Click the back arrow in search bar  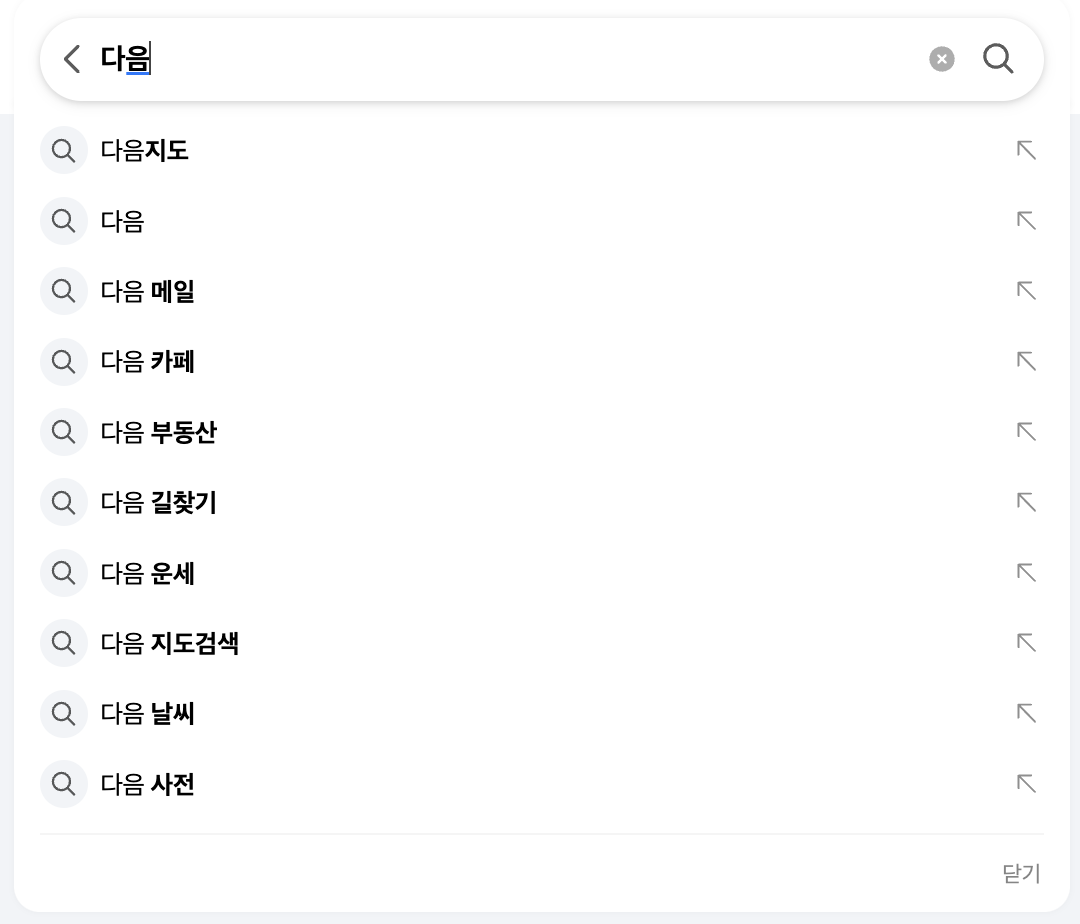[x=71, y=60]
